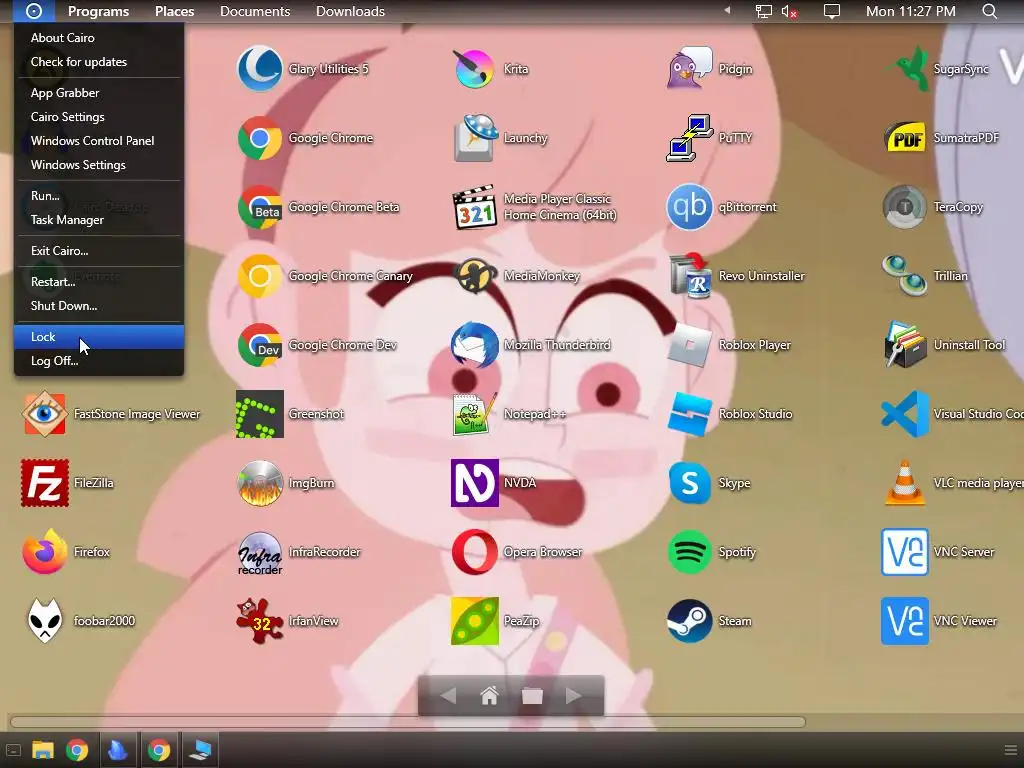The image size is (1024, 768).
Task: Open Trillian icon
Action: (x=904, y=276)
